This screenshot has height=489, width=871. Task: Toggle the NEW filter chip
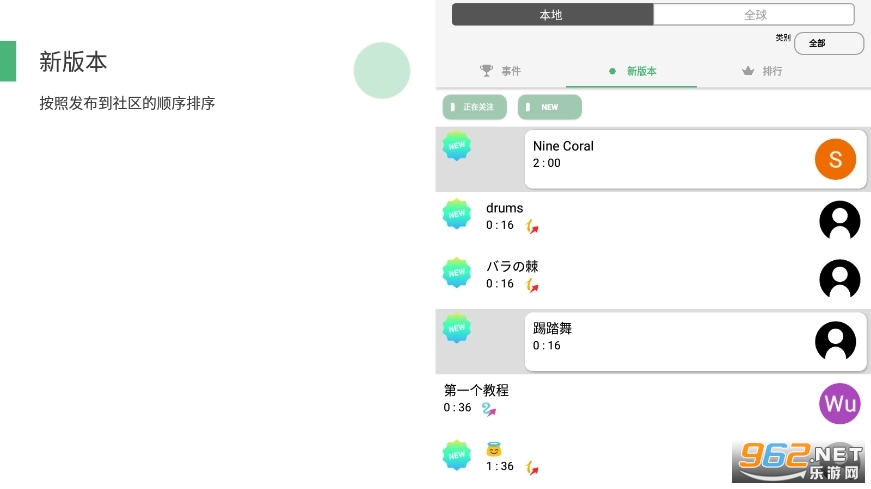tap(549, 107)
